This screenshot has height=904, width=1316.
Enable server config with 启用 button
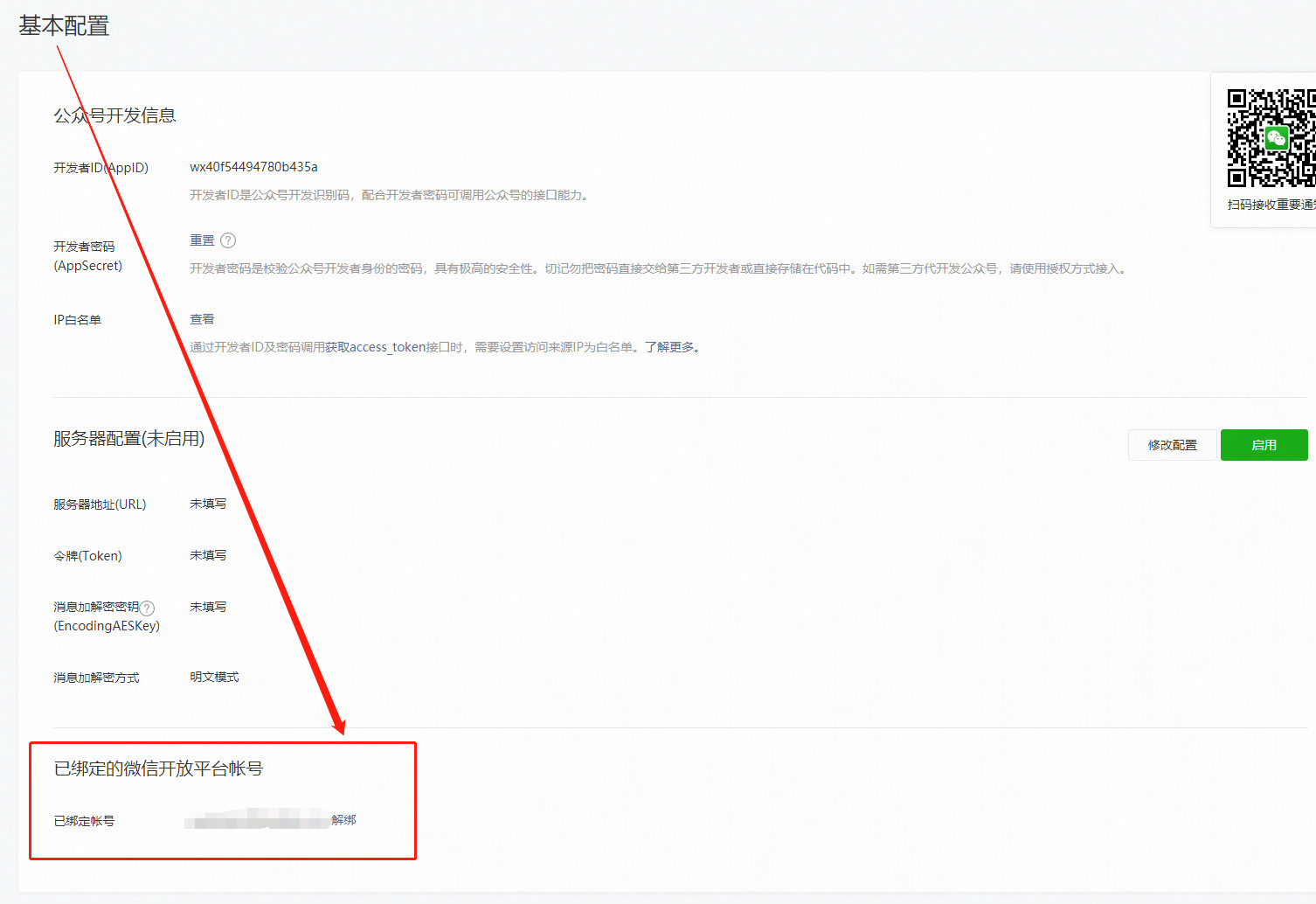1264,445
